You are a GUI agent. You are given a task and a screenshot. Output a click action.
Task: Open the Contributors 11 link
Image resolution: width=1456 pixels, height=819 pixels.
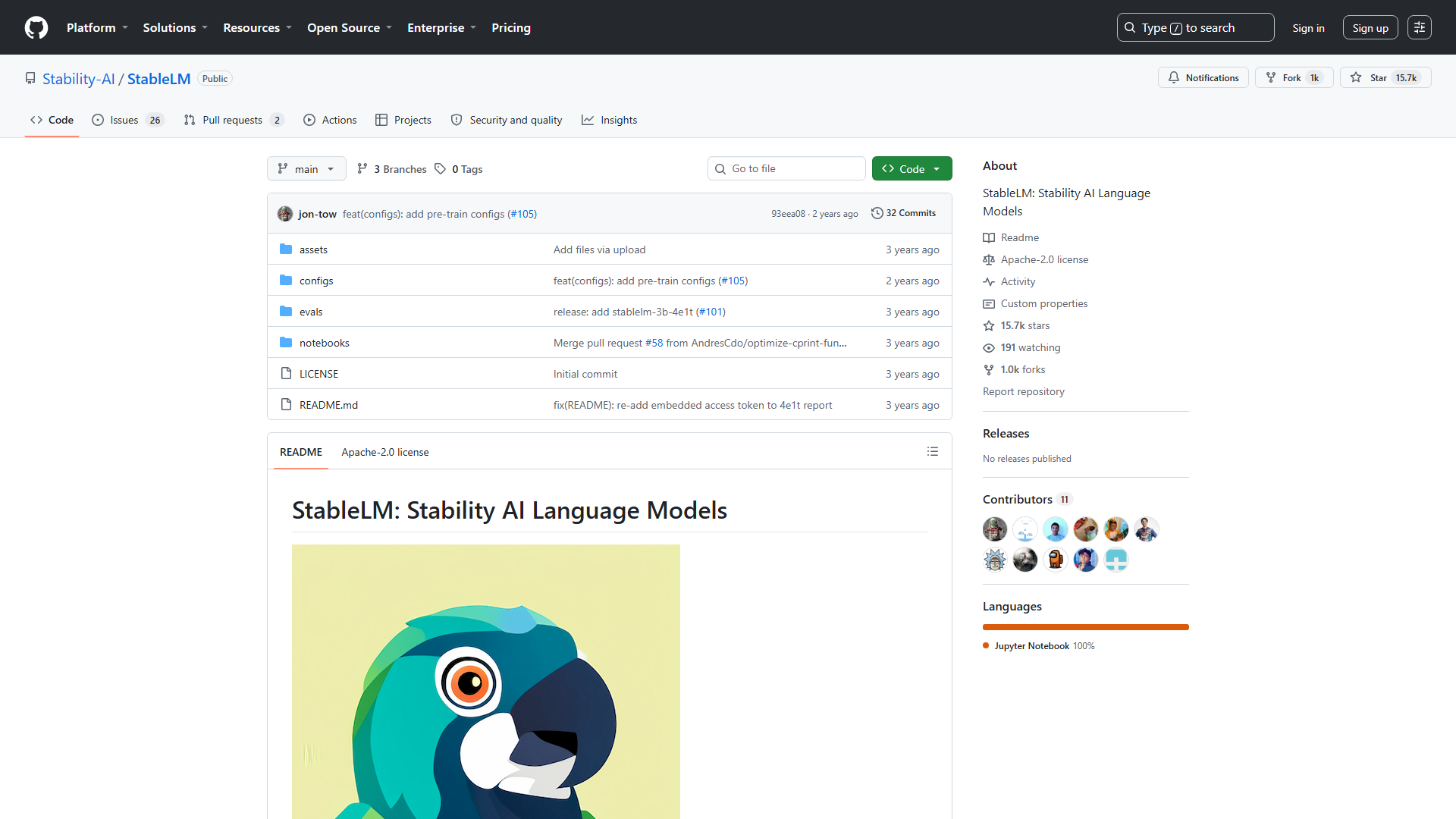pyautogui.click(x=1028, y=499)
